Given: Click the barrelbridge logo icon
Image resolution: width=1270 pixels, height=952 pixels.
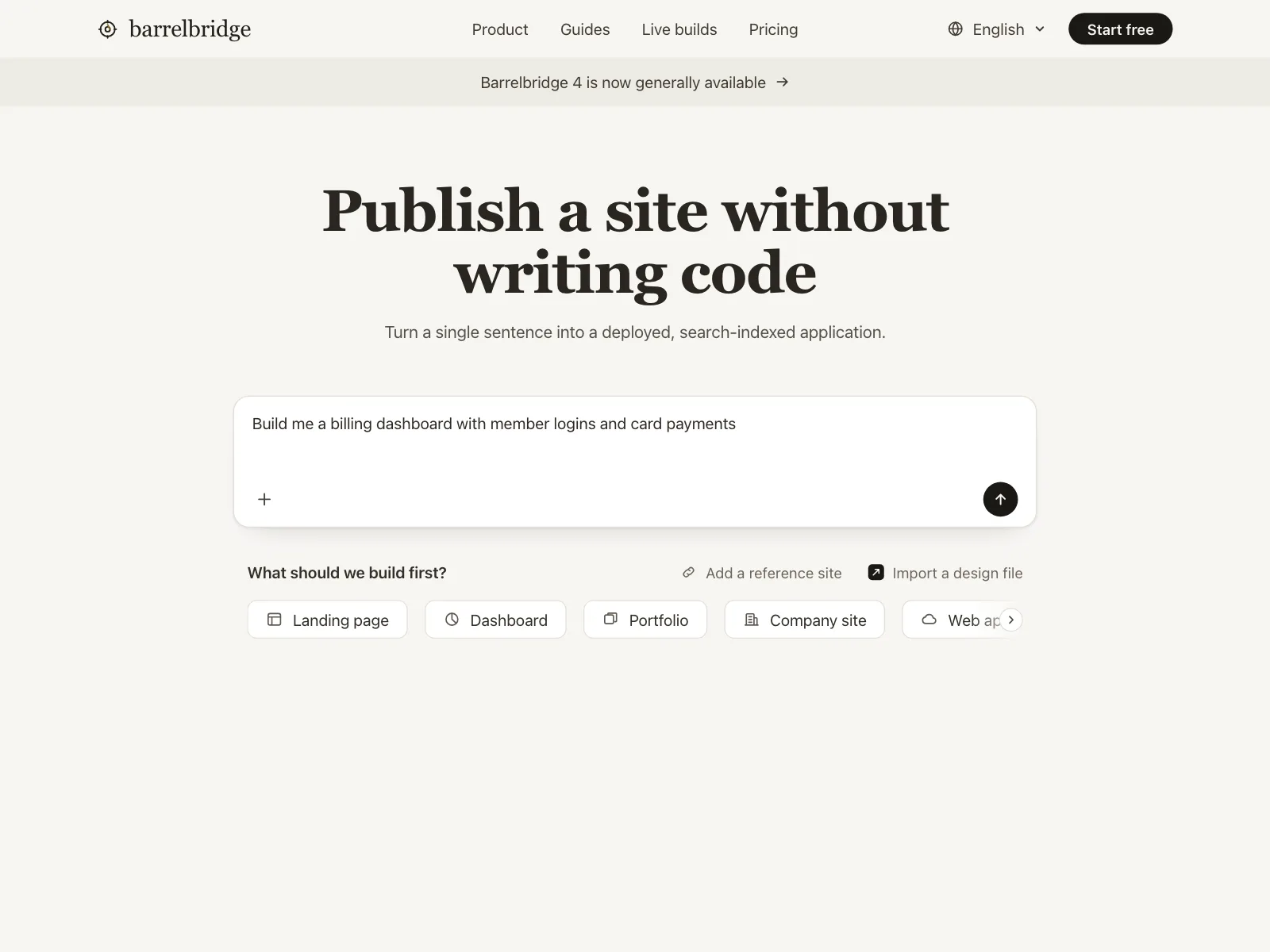Looking at the screenshot, I should click(107, 29).
